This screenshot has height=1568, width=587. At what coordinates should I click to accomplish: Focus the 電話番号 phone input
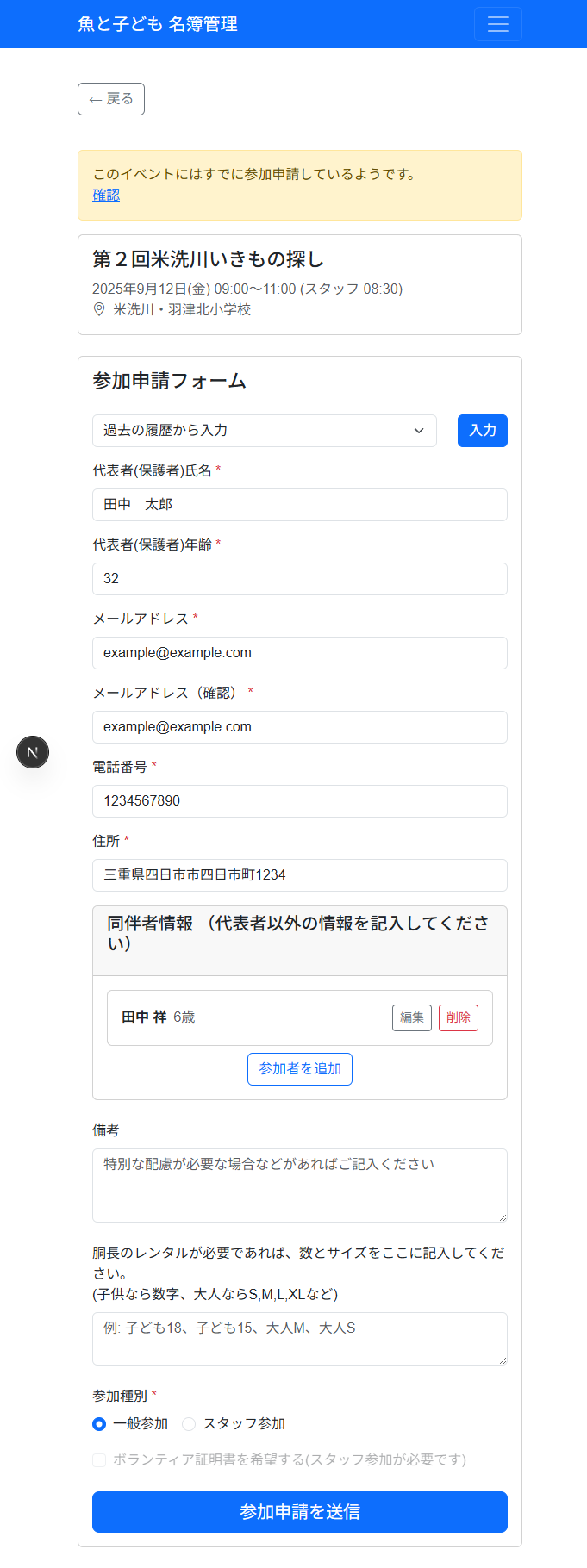click(x=299, y=801)
